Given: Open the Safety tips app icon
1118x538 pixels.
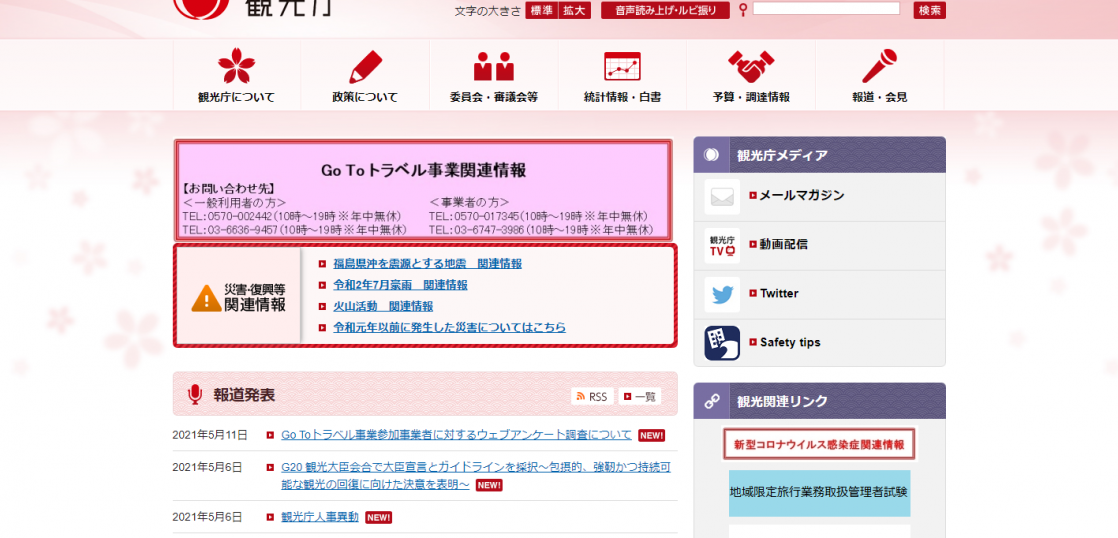Looking at the screenshot, I should tap(721, 343).
